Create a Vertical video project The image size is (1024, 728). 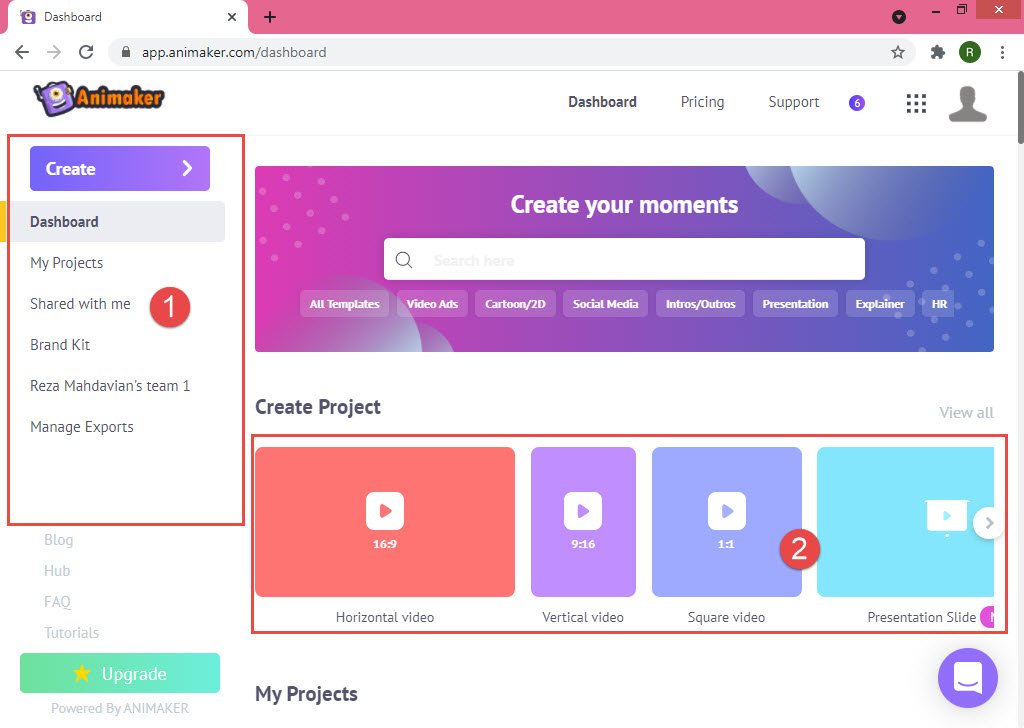tap(583, 522)
